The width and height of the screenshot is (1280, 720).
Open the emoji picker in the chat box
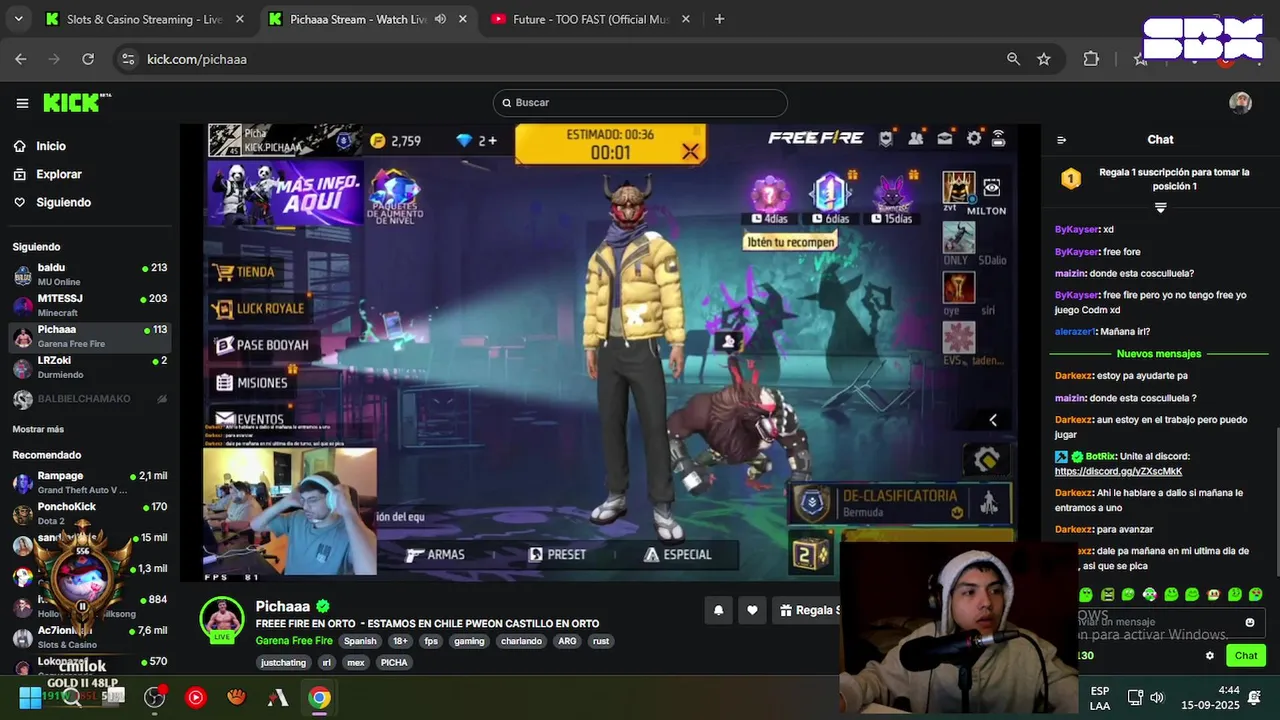(x=1249, y=622)
